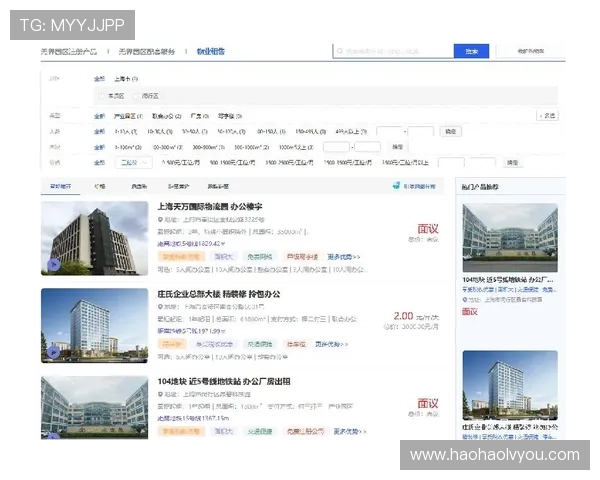
Task: Open the price unit dropdown in the price row
Action: (134, 163)
